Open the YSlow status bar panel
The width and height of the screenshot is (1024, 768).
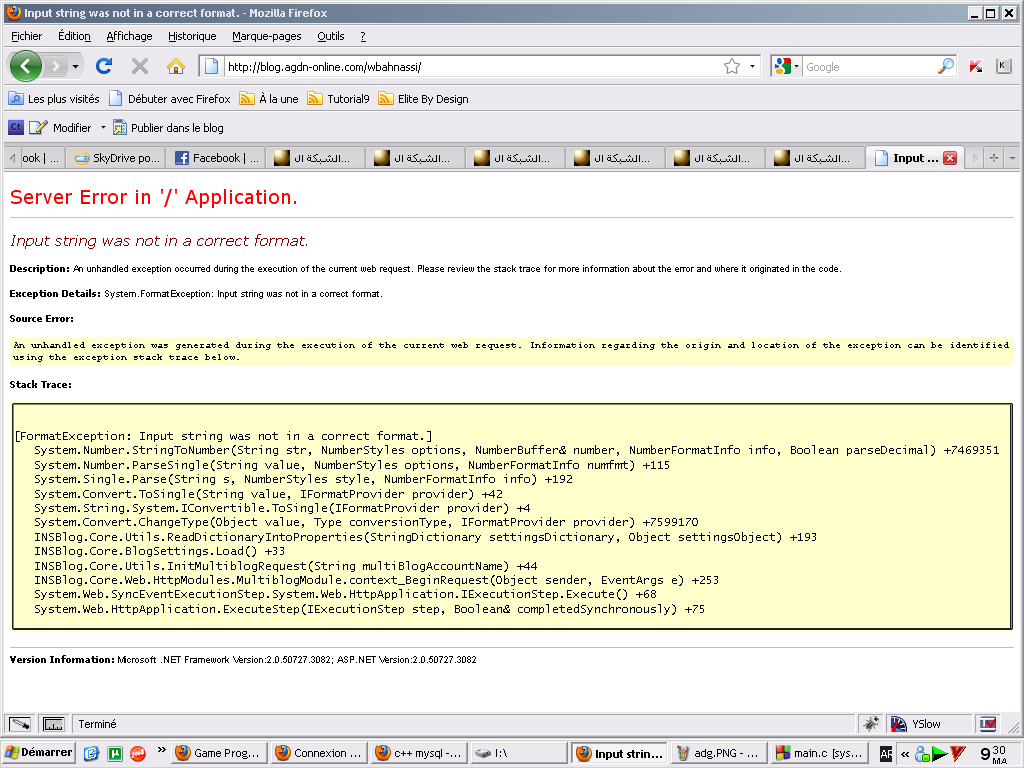tap(917, 724)
